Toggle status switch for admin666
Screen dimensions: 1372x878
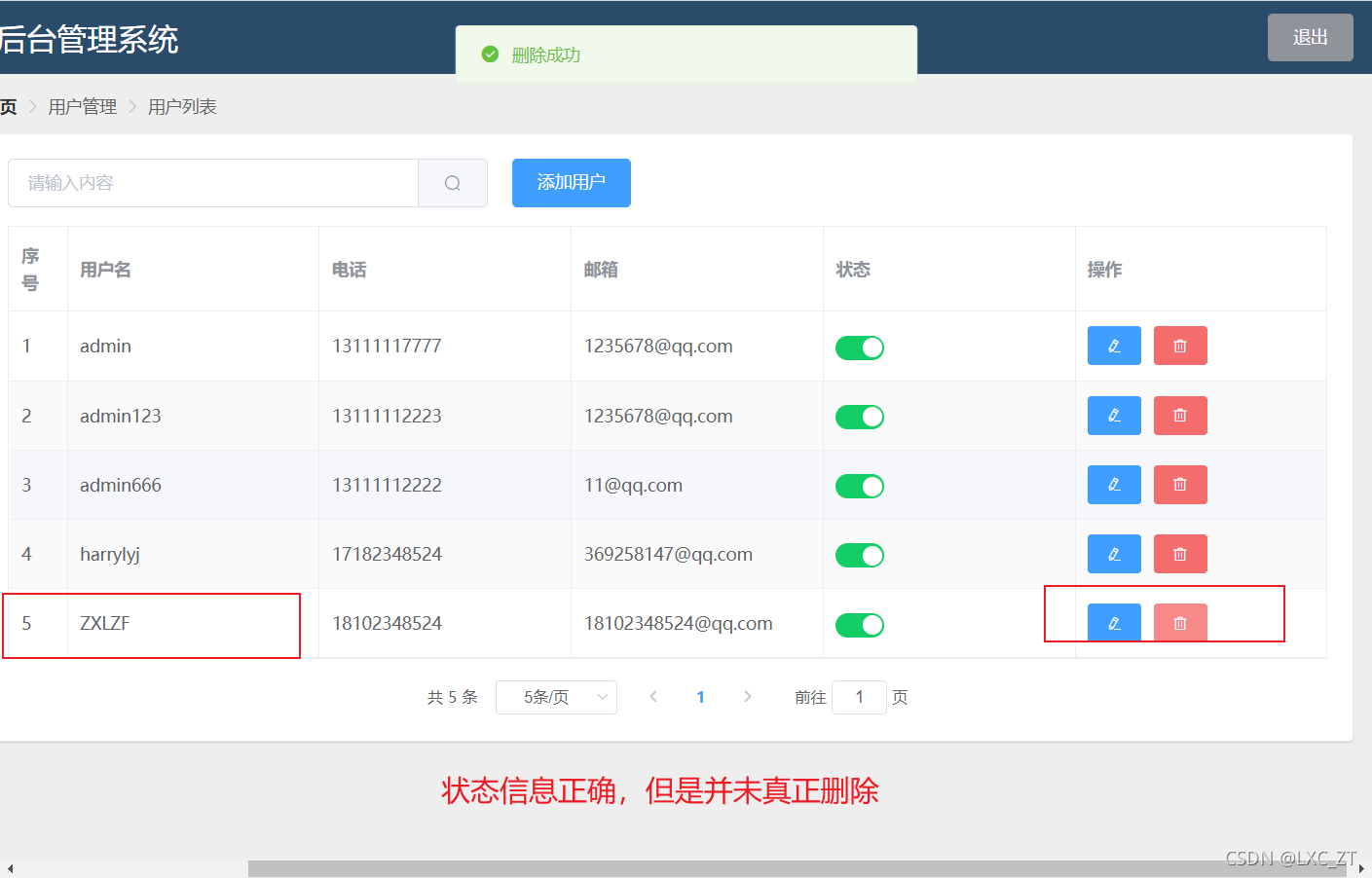pos(860,486)
